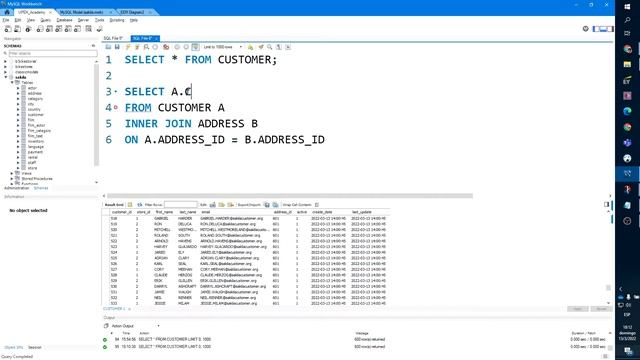The height and width of the screenshot is (360, 640).
Task: Open the Server menu
Action: (83, 20)
